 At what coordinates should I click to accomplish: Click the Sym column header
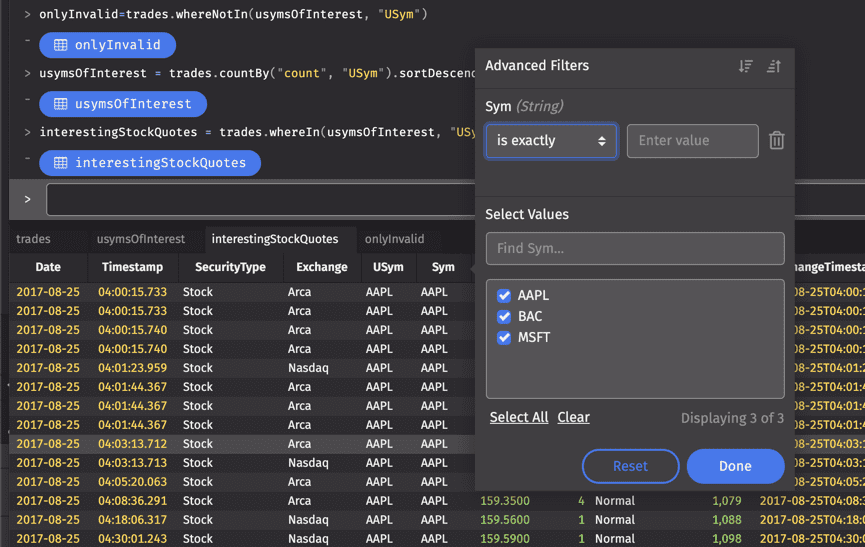click(443, 267)
